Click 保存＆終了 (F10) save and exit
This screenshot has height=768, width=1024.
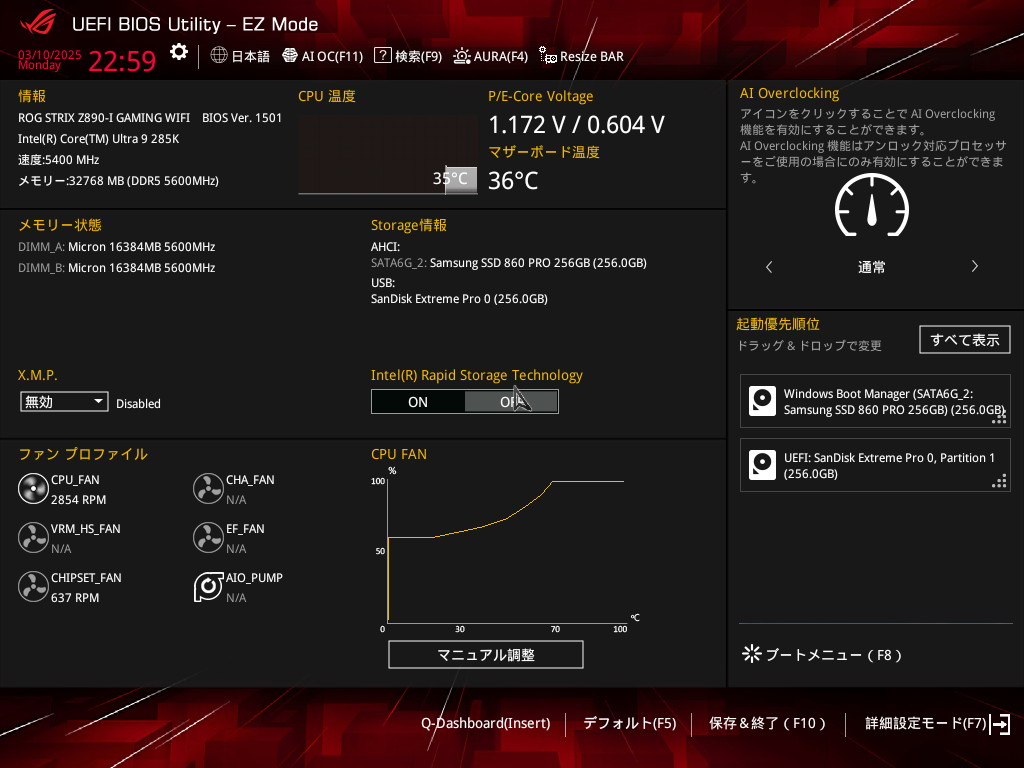click(x=768, y=723)
